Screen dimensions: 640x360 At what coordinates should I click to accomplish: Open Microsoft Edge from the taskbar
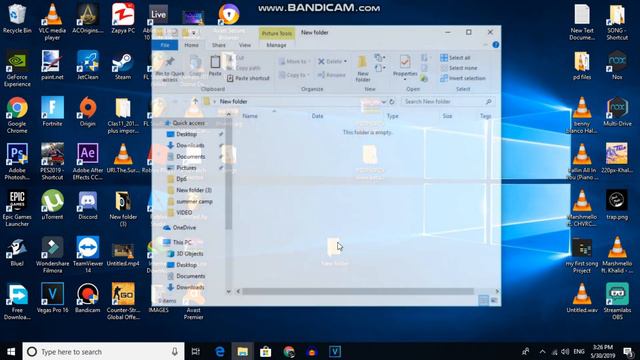coord(220,351)
